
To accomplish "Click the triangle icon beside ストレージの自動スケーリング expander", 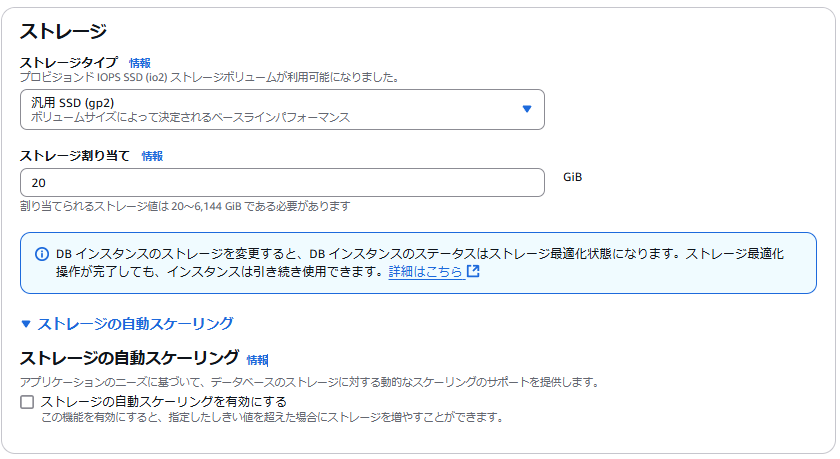I will tap(26, 323).
